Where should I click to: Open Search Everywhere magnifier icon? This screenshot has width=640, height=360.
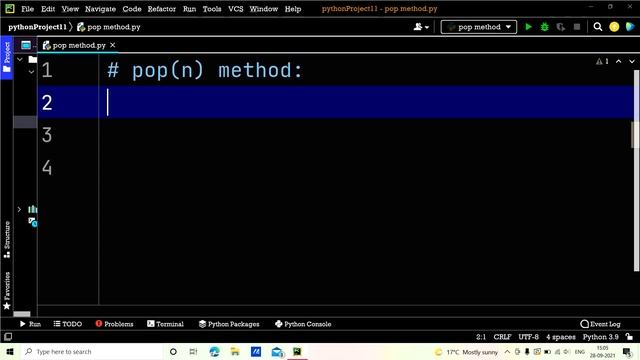tap(598, 27)
